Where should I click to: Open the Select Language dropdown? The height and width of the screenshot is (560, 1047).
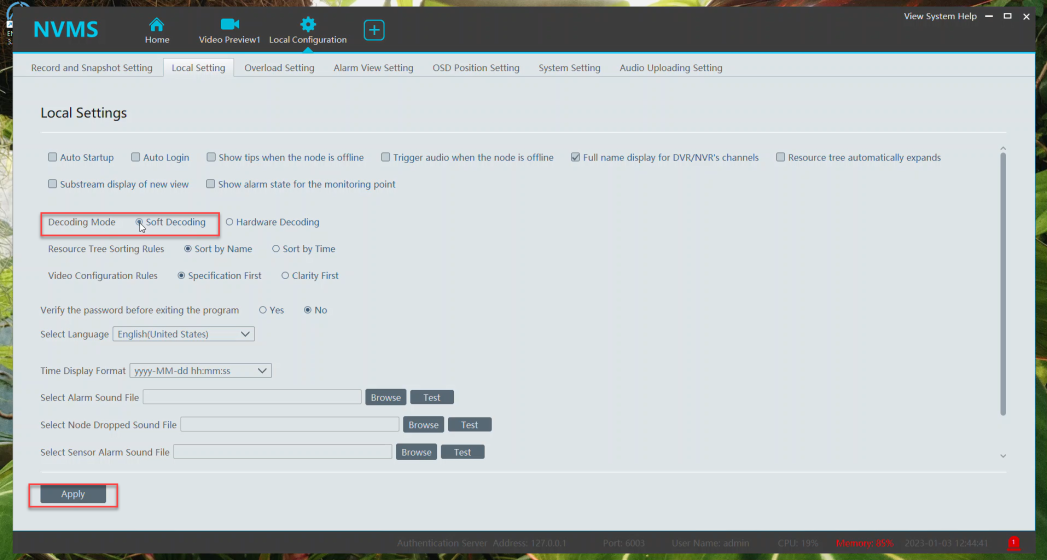[x=183, y=334]
